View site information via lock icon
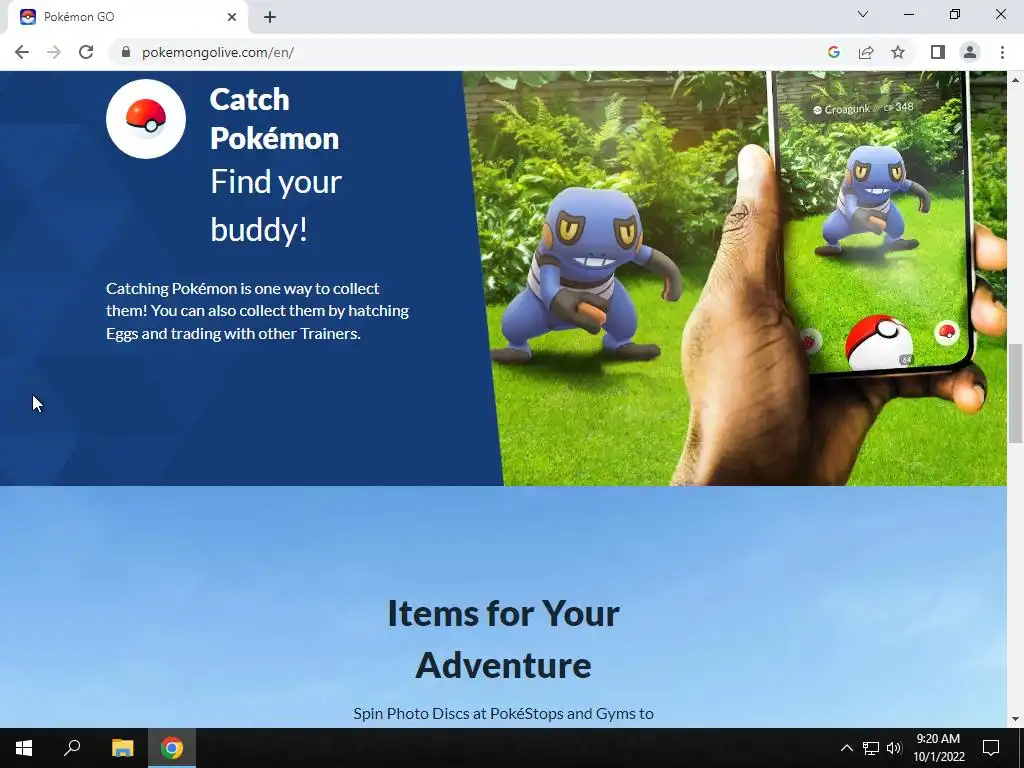The width and height of the screenshot is (1024, 768). point(126,52)
